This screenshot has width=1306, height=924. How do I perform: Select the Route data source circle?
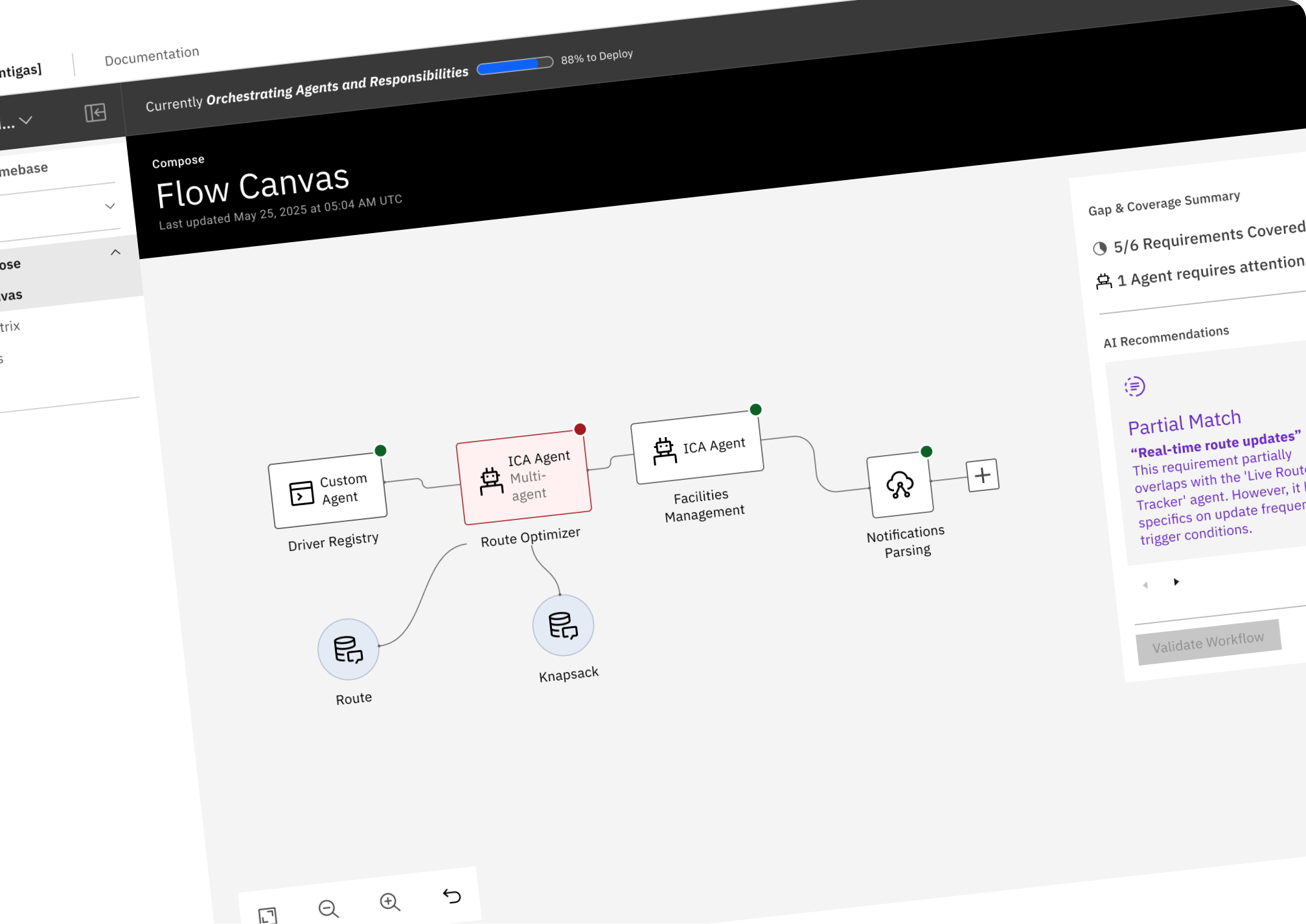[348, 649]
